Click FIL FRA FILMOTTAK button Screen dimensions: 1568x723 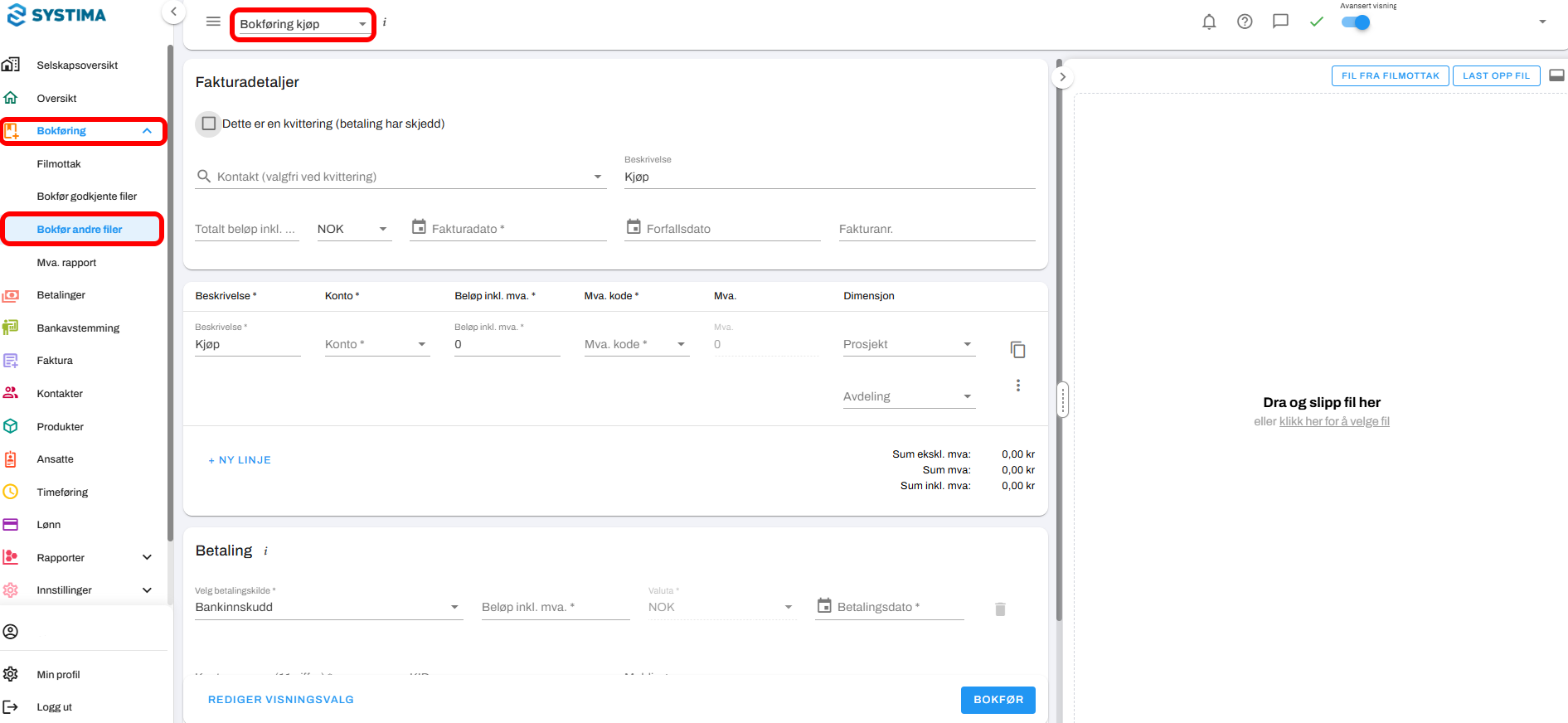tap(1391, 75)
